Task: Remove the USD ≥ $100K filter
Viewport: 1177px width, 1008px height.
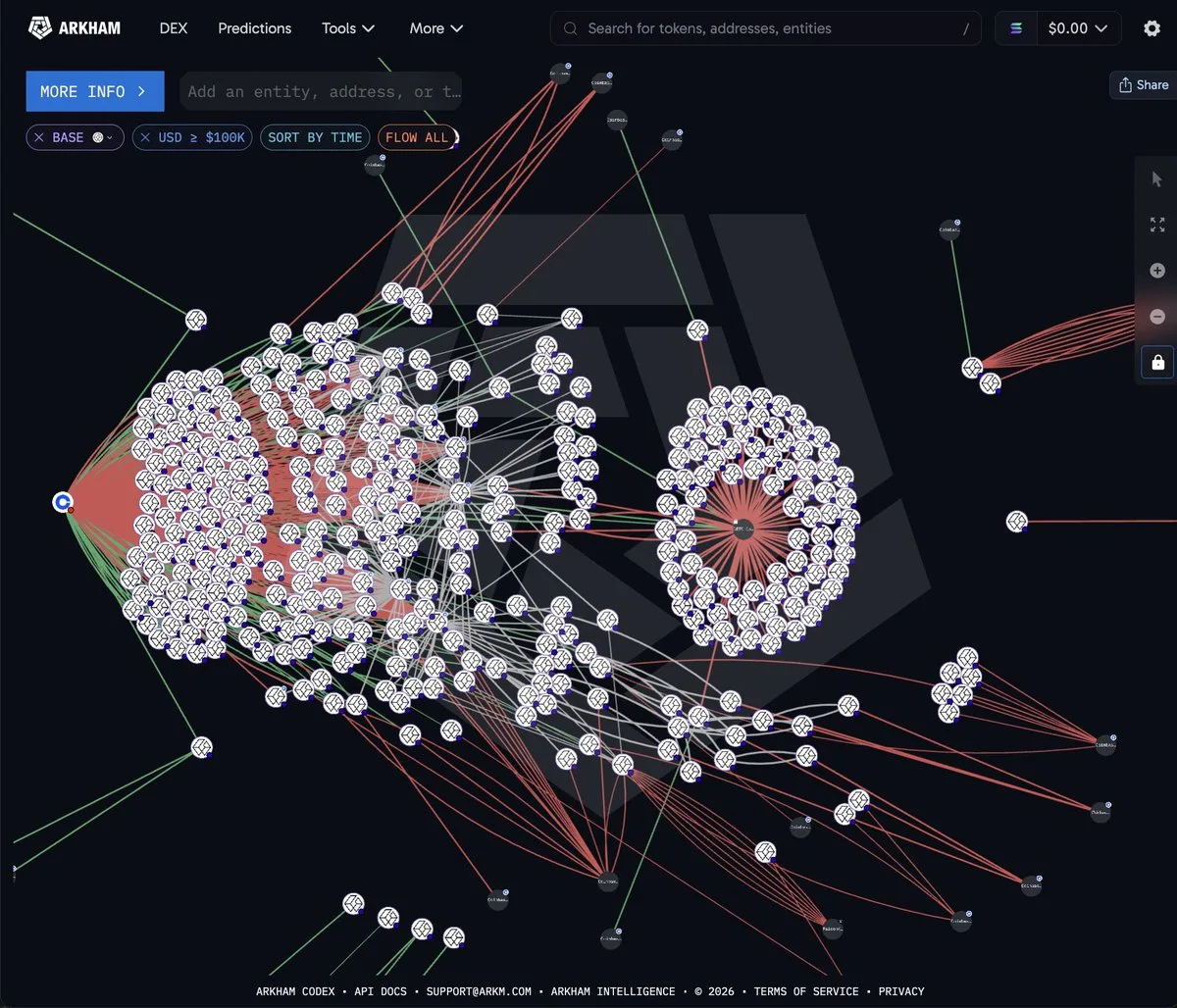Action: tap(145, 137)
